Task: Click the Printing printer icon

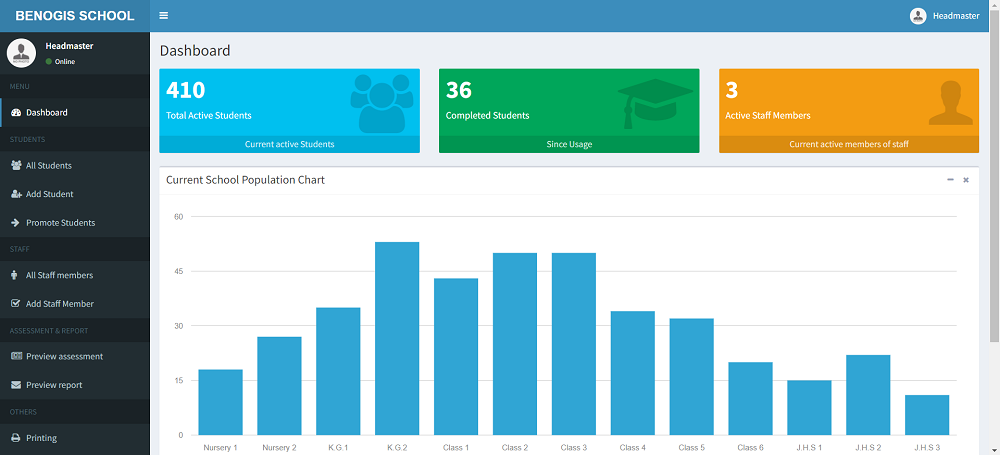Action: click(x=16, y=438)
